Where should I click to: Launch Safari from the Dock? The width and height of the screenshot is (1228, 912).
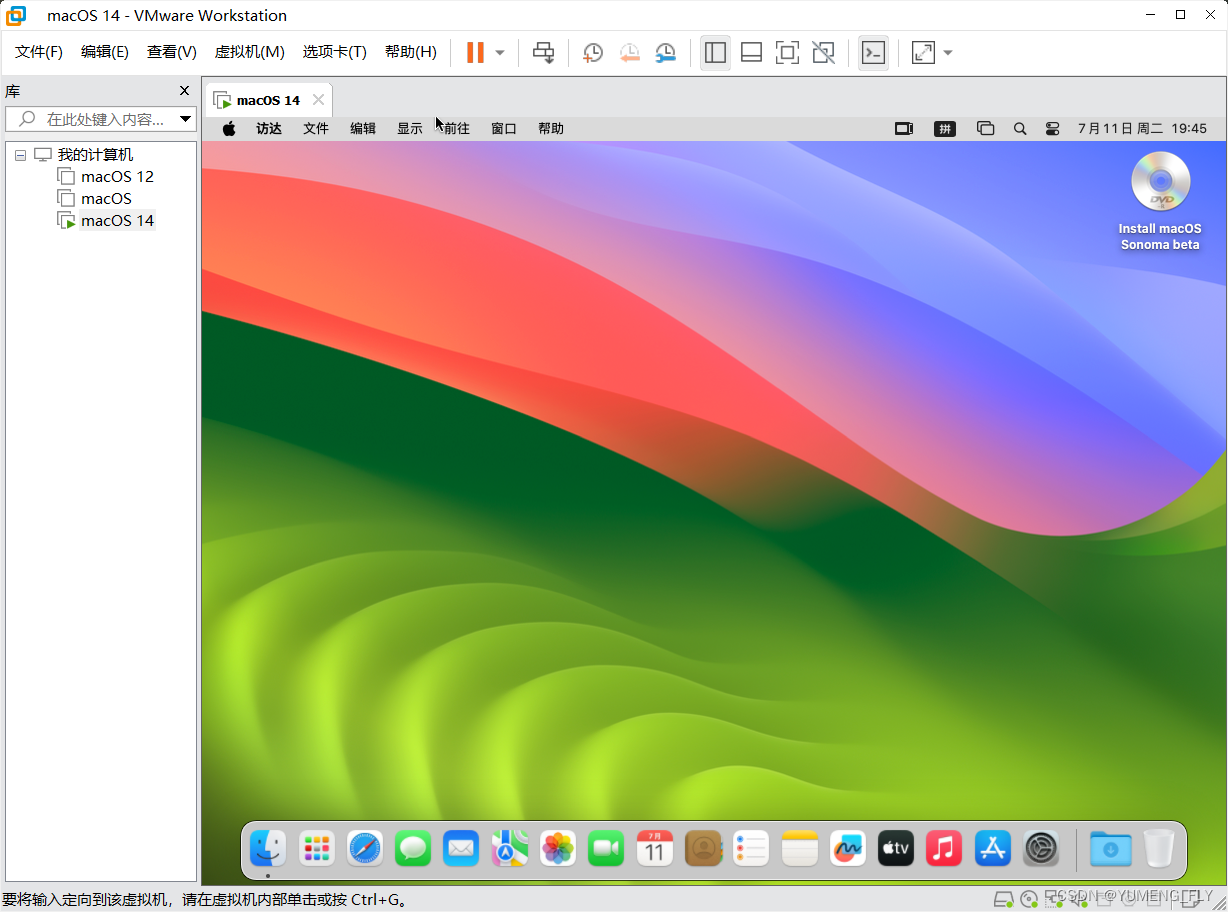tap(364, 847)
